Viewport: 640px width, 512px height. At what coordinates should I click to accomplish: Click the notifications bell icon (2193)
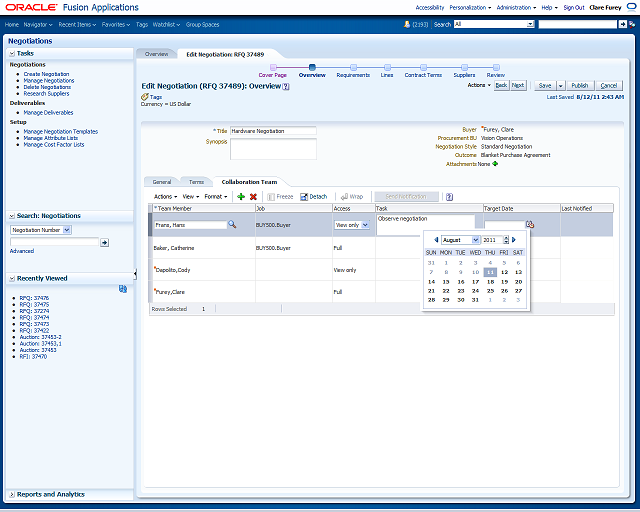407,24
